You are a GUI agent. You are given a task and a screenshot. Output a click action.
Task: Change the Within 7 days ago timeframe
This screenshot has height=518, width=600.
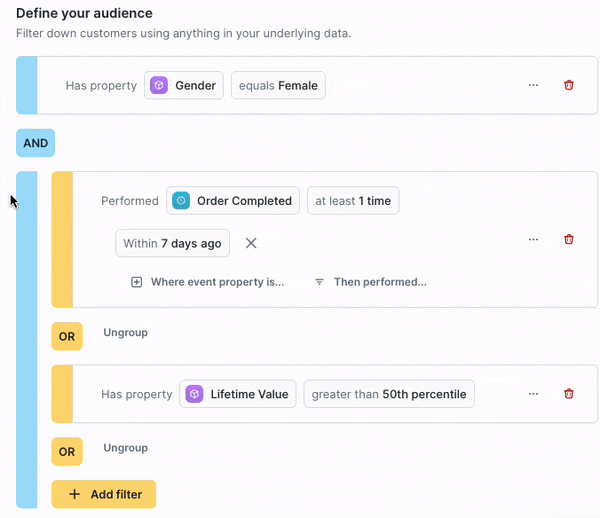172,243
